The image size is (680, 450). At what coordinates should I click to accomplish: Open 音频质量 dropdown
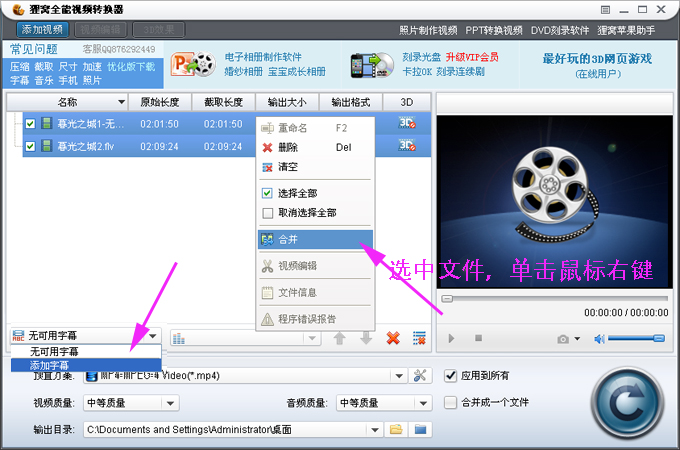(x=423, y=403)
